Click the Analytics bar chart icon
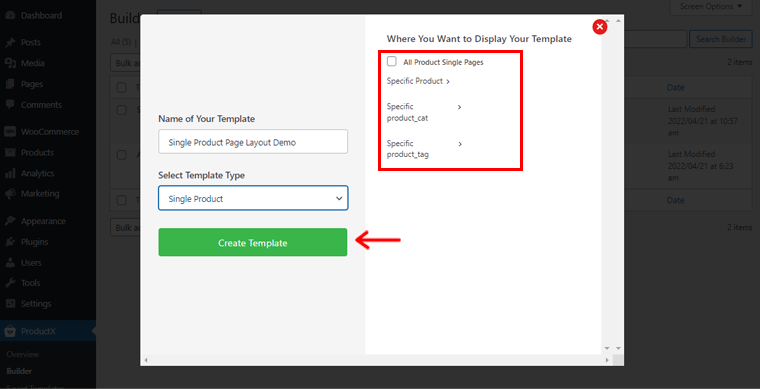This screenshot has height=389, width=760. pos(10,173)
